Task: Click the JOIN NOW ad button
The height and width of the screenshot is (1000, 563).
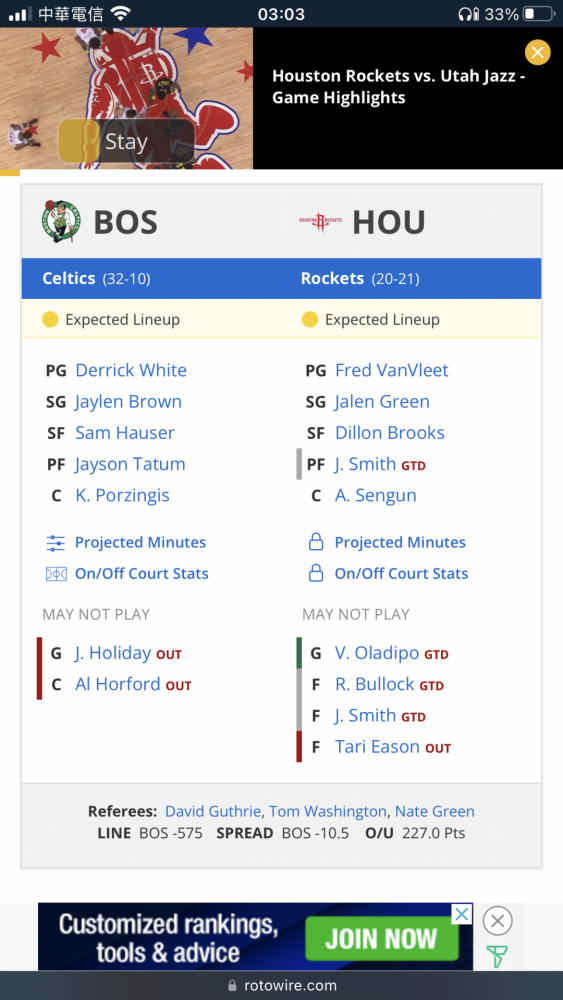Action: (x=381, y=939)
